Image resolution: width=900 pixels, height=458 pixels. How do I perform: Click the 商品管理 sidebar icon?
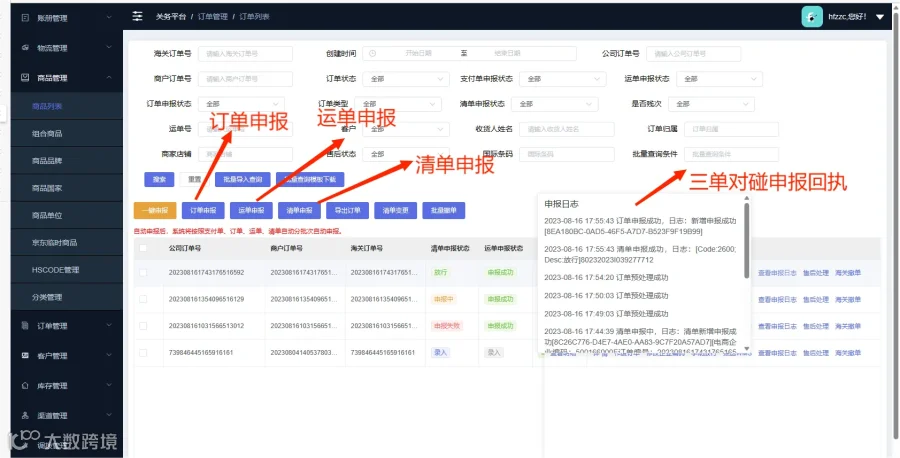click(x=25, y=77)
